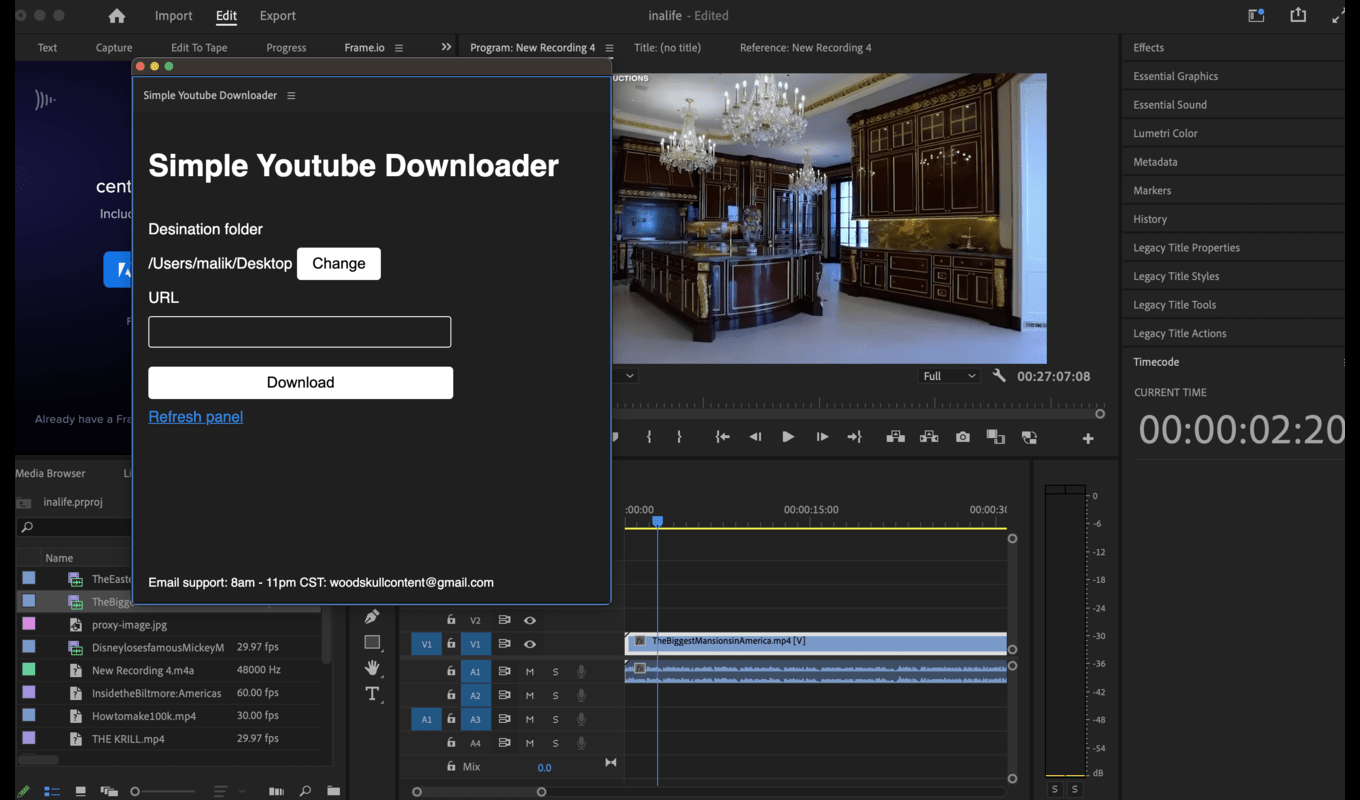Switch Project panel to List view

coord(52,791)
